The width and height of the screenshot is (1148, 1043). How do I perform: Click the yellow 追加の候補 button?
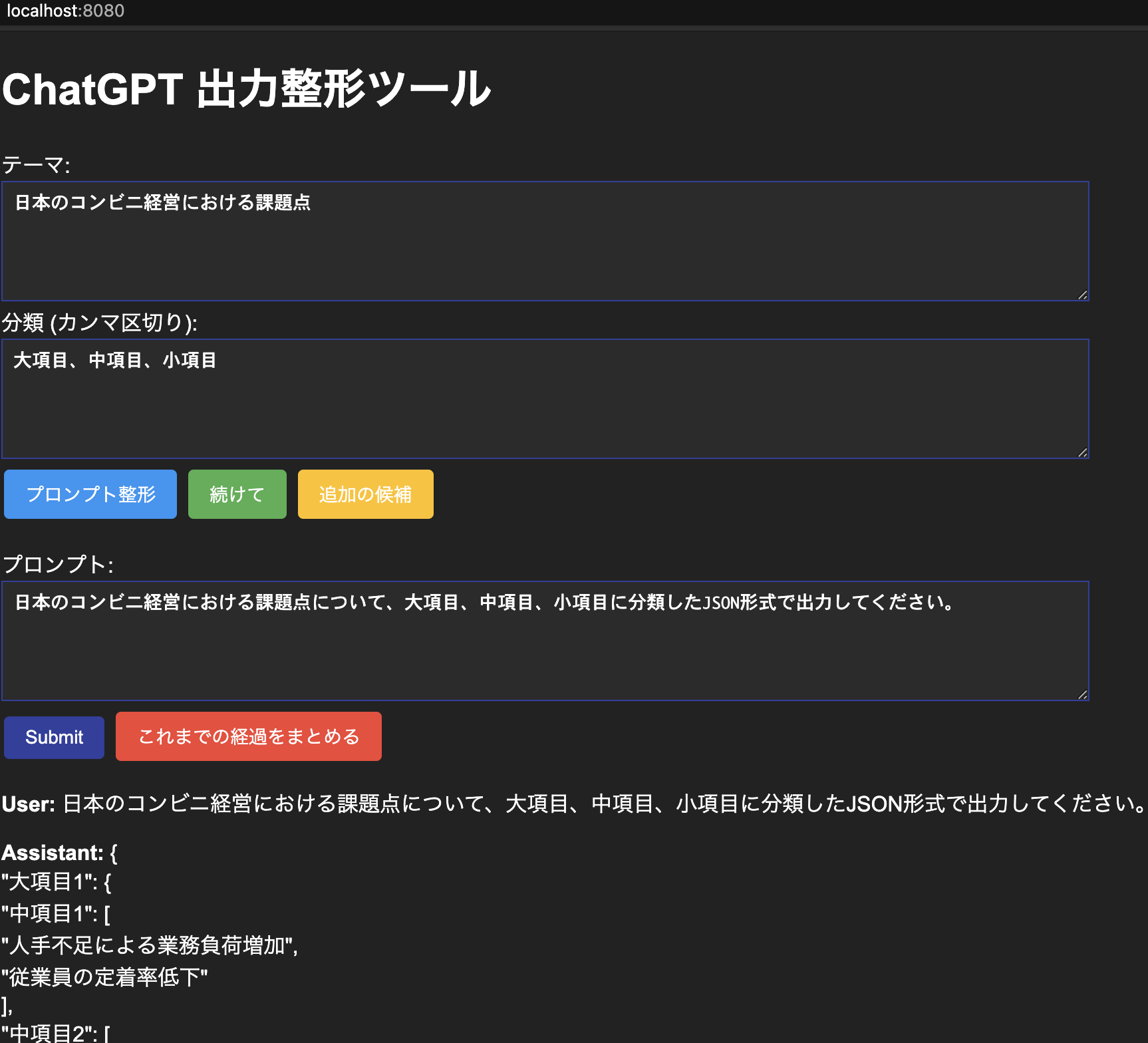365,494
